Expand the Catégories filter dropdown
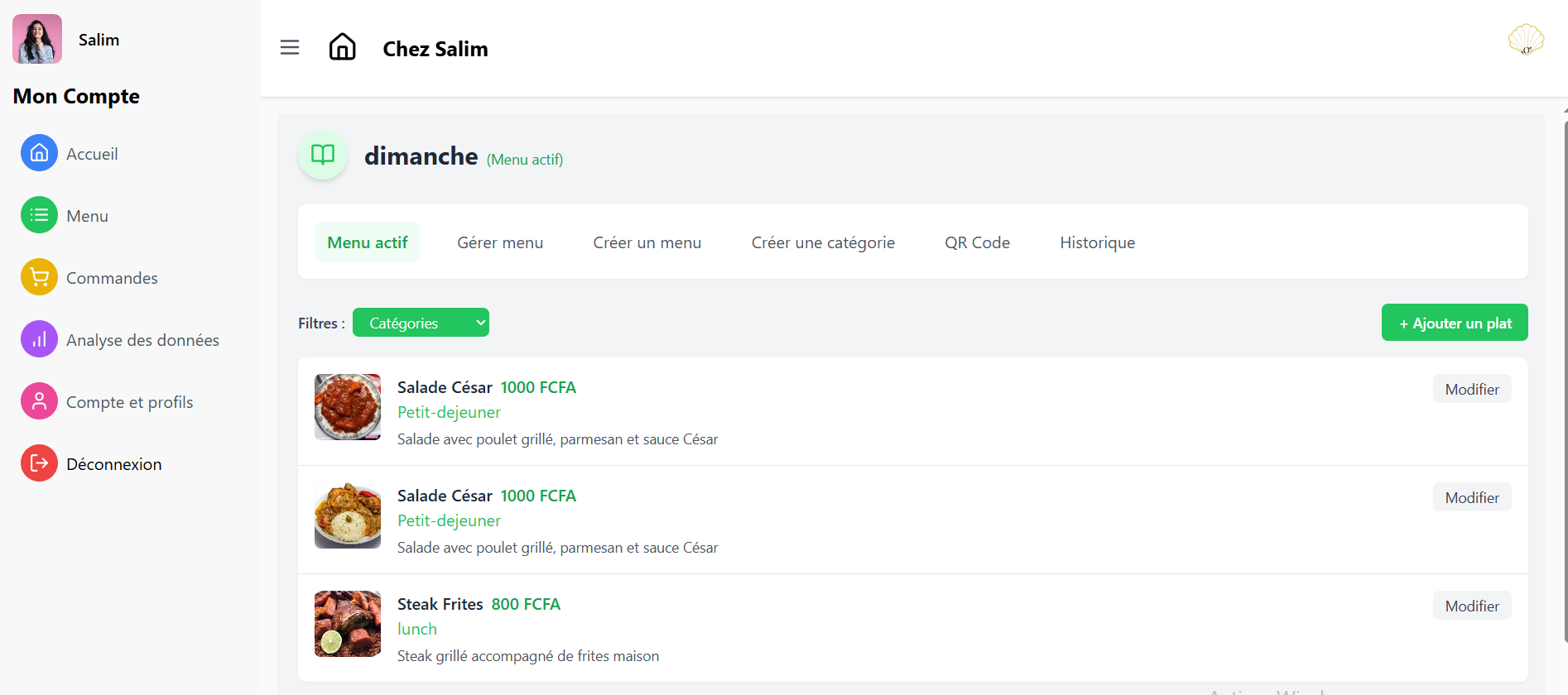 click(421, 323)
